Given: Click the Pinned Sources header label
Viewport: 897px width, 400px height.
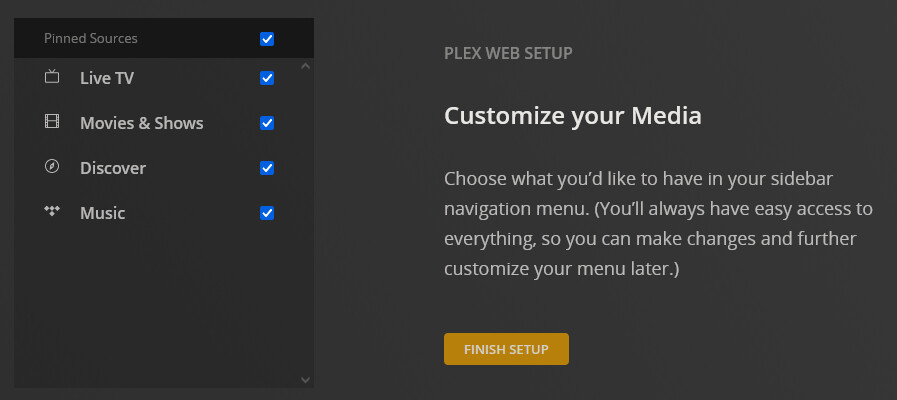Looking at the screenshot, I should [91, 39].
